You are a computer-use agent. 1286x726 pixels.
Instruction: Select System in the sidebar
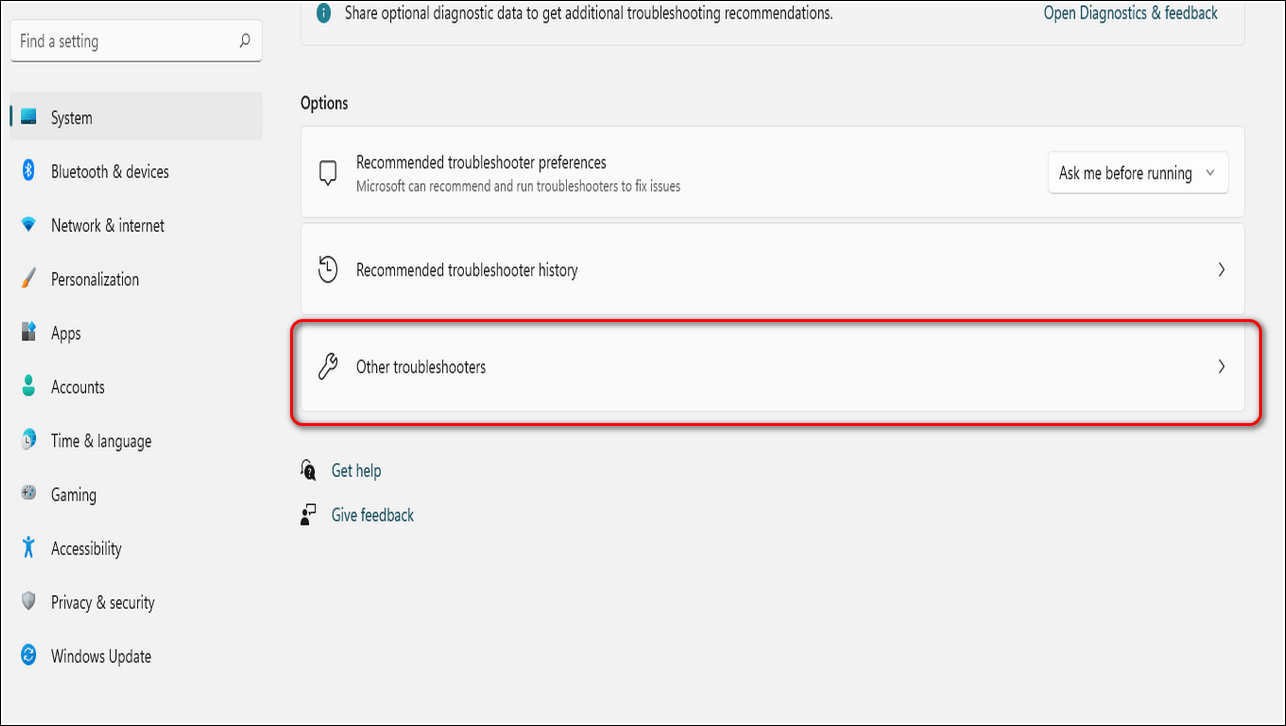72,118
